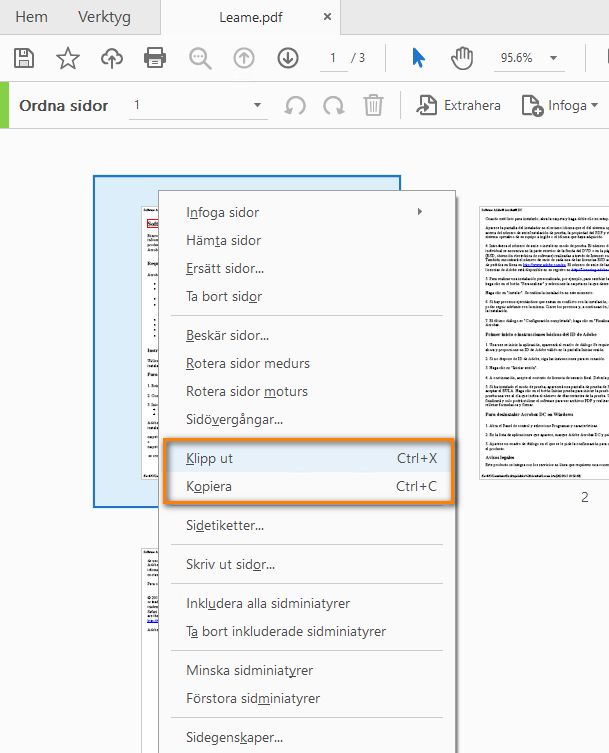Select the page 3 thumbnail below page 1
The image size is (609, 753).
[149, 650]
